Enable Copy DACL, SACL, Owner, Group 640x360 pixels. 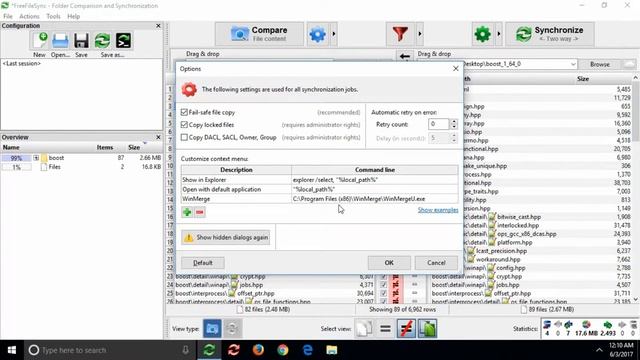tap(184, 138)
